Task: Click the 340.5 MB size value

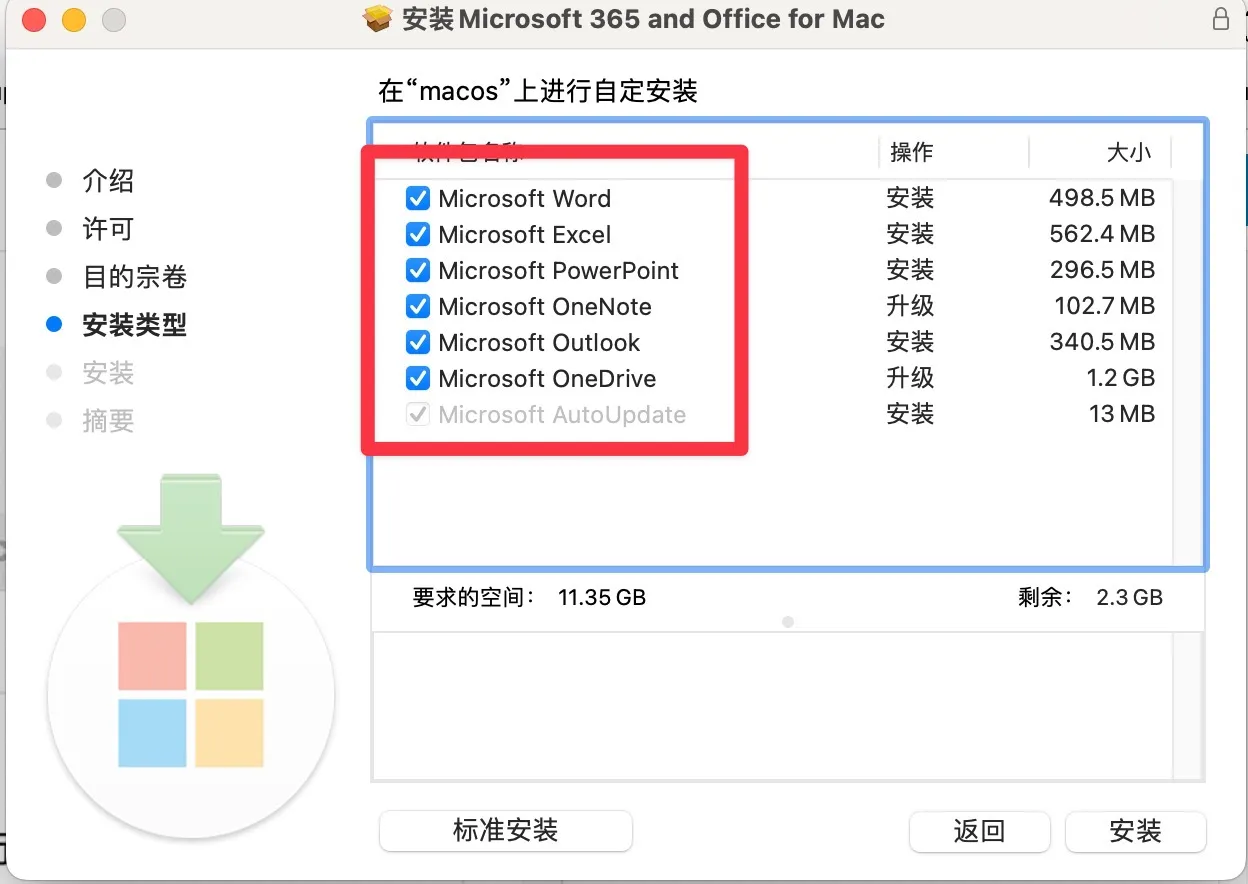Action: click(x=1102, y=342)
